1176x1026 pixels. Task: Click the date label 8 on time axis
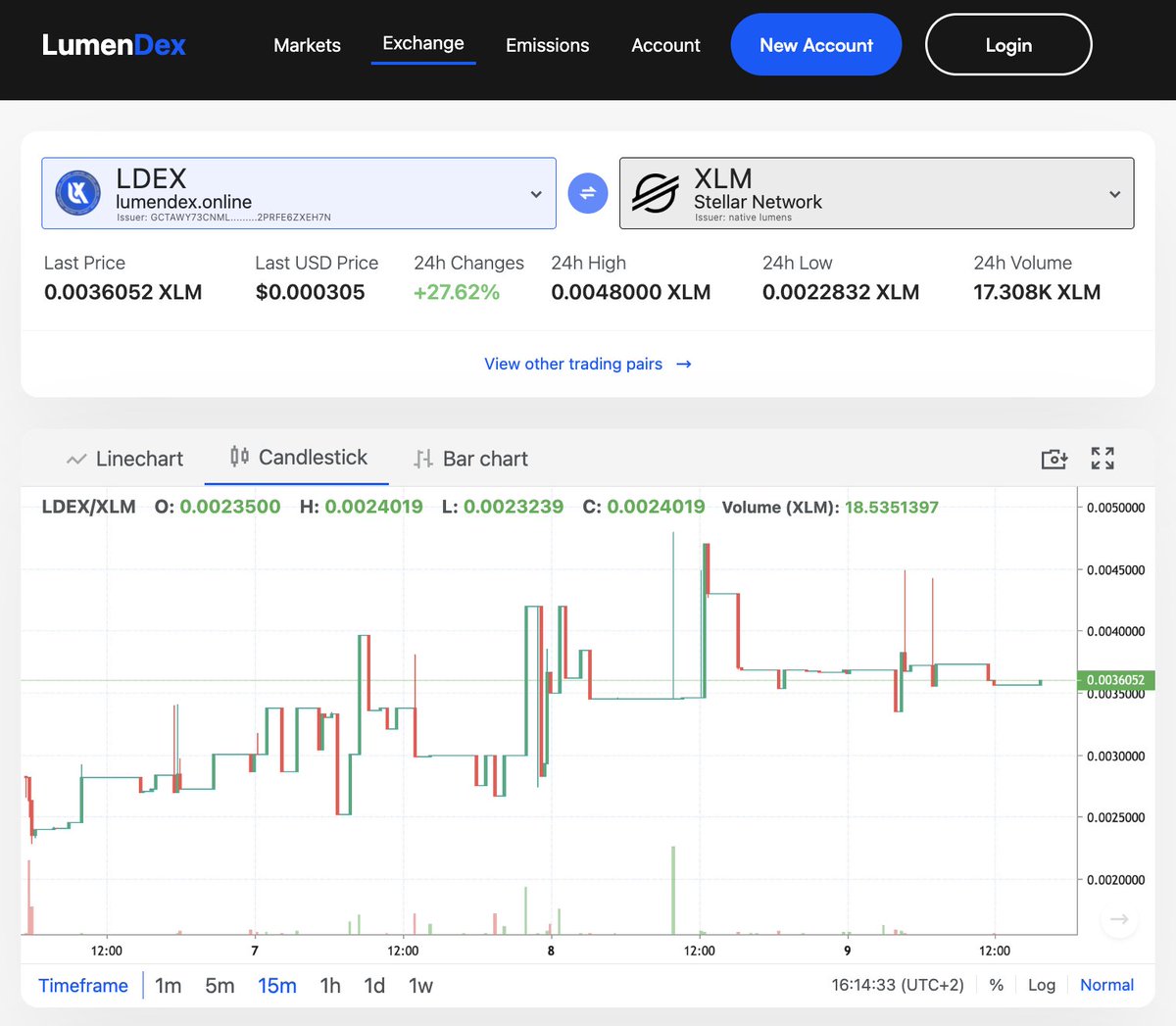pos(551,951)
